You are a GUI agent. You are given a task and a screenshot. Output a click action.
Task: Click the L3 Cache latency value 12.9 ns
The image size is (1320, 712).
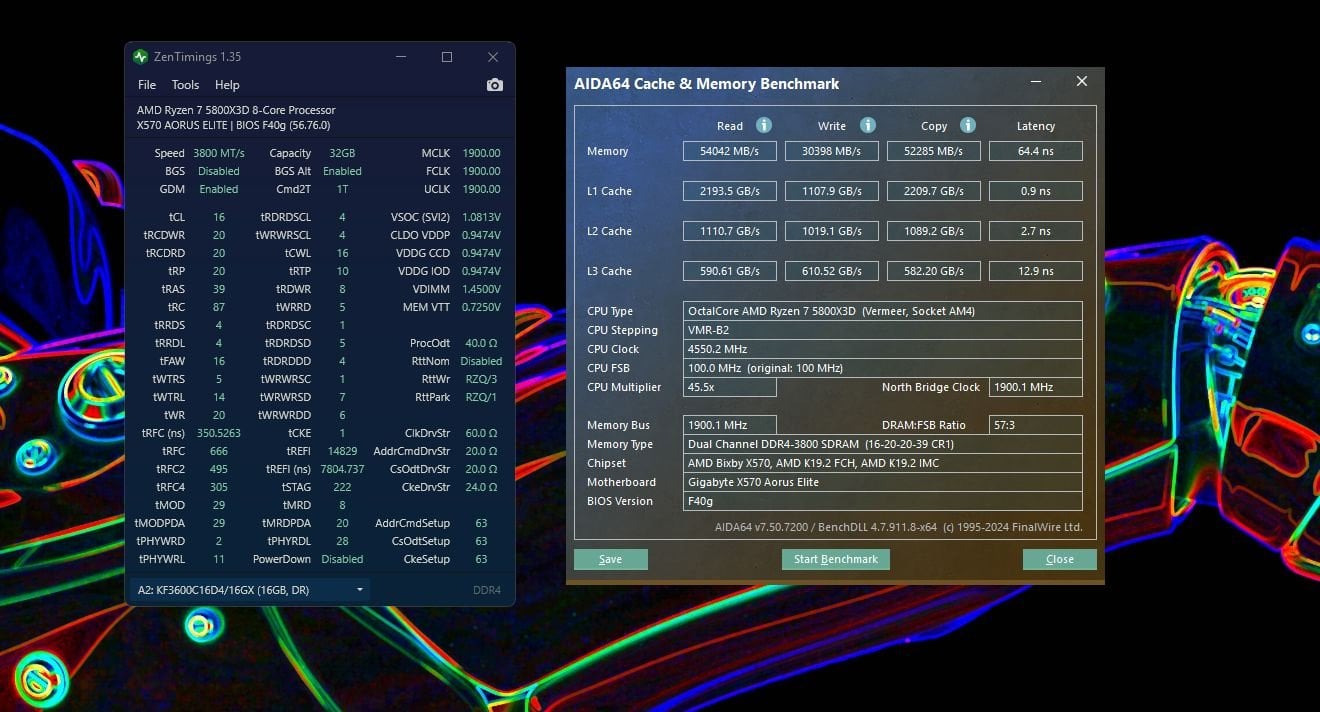click(x=1036, y=271)
